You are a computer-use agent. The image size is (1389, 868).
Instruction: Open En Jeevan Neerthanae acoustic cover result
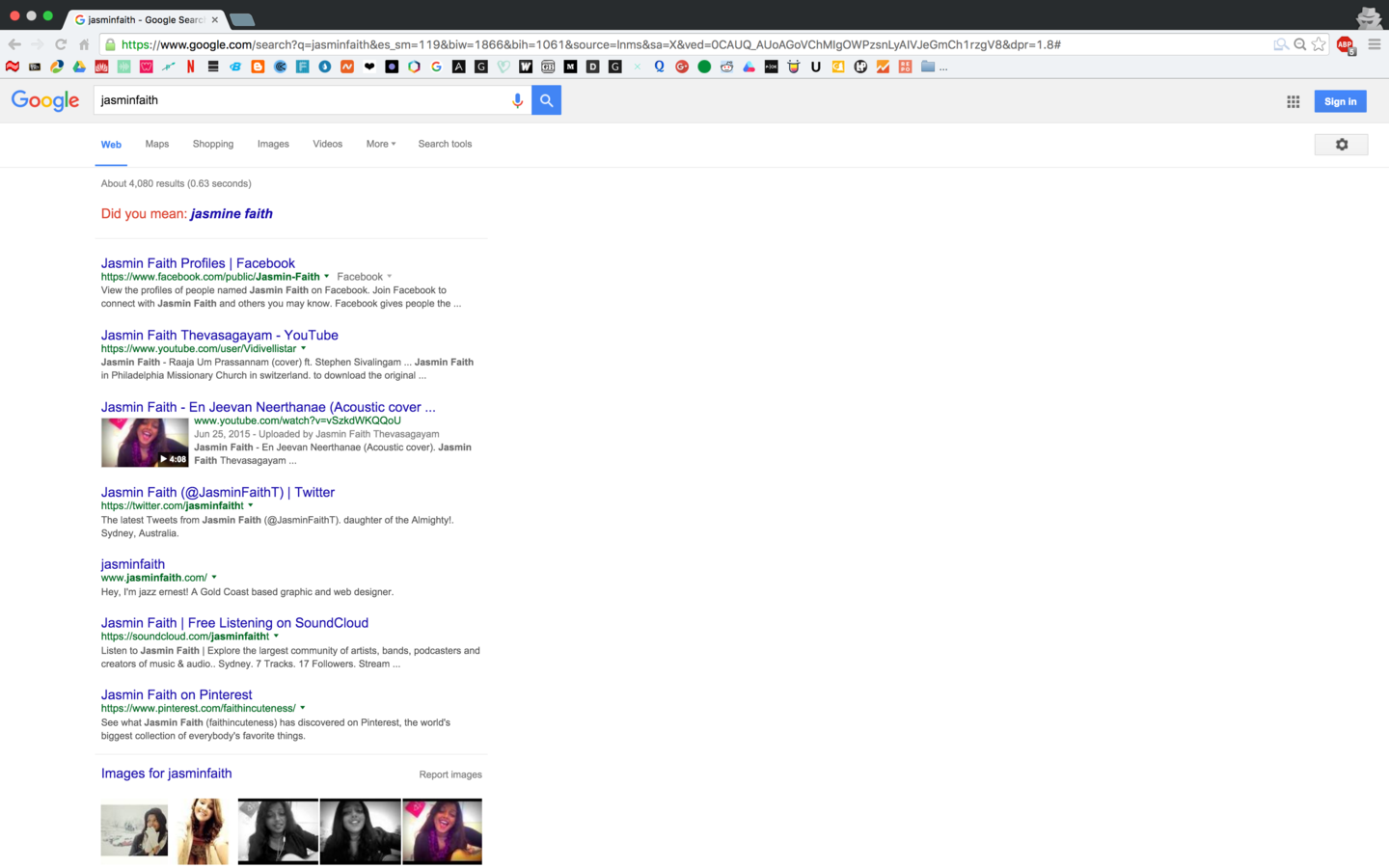pos(268,407)
